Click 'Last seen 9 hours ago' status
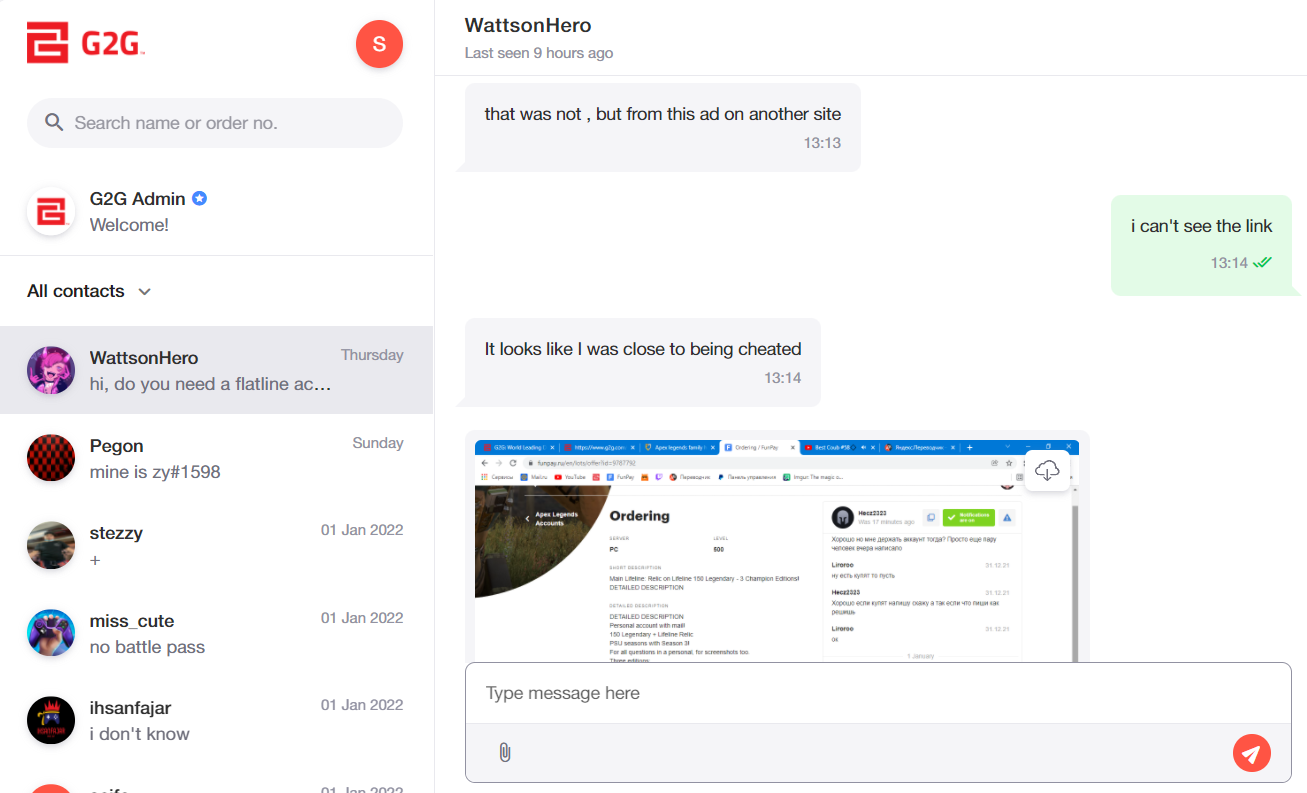Image resolution: width=1307 pixels, height=793 pixels. (x=539, y=53)
